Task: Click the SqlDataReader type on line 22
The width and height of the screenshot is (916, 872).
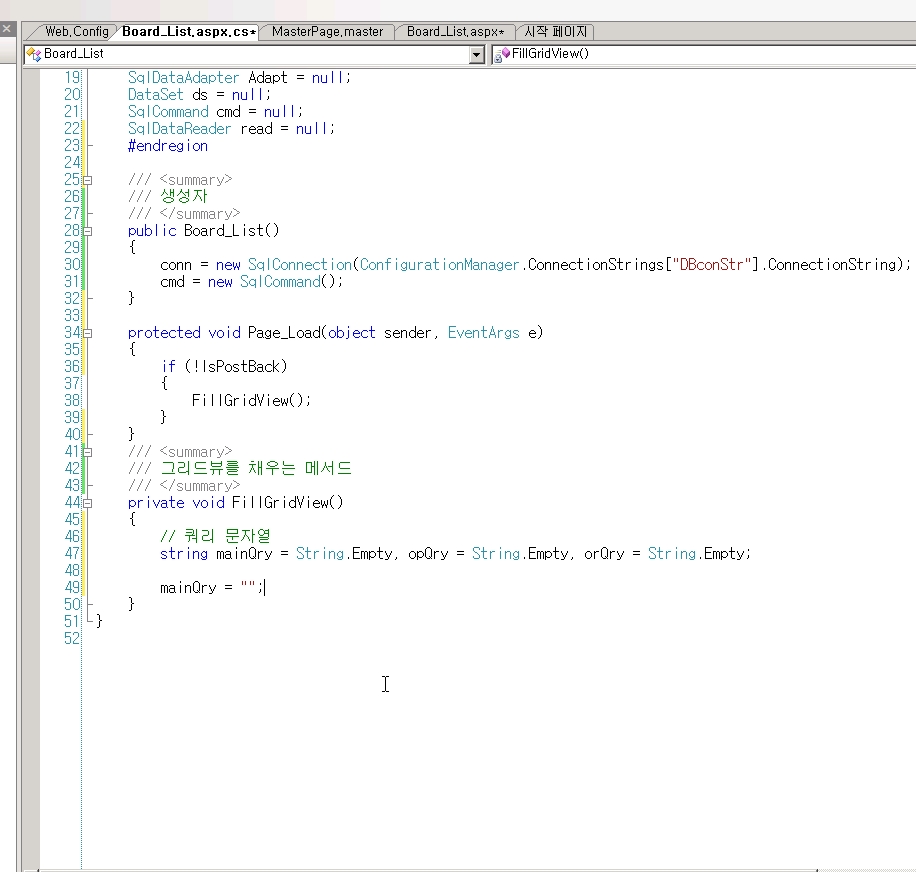Action: [179, 128]
